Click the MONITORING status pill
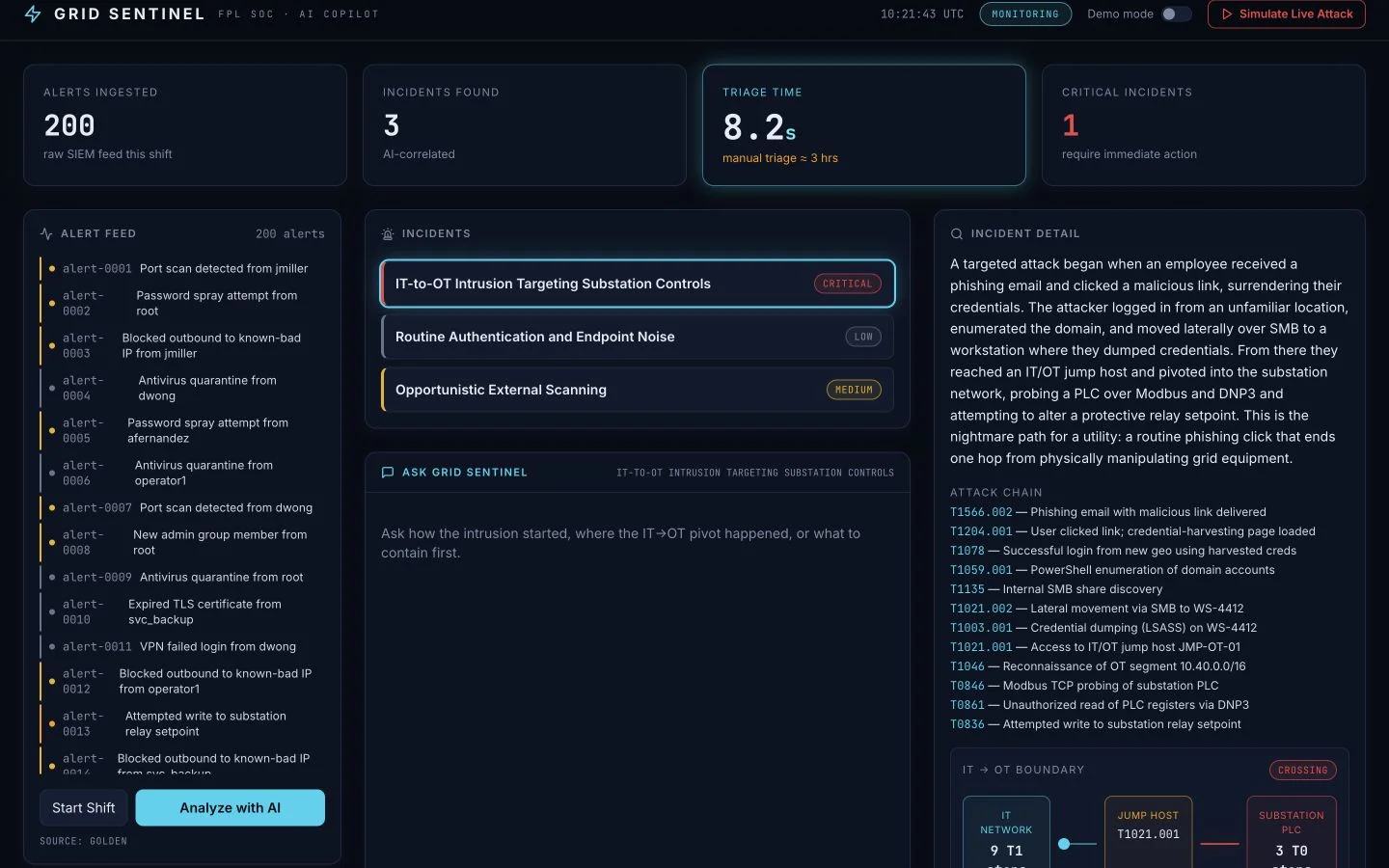This screenshot has height=868, width=1389. [x=1025, y=14]
